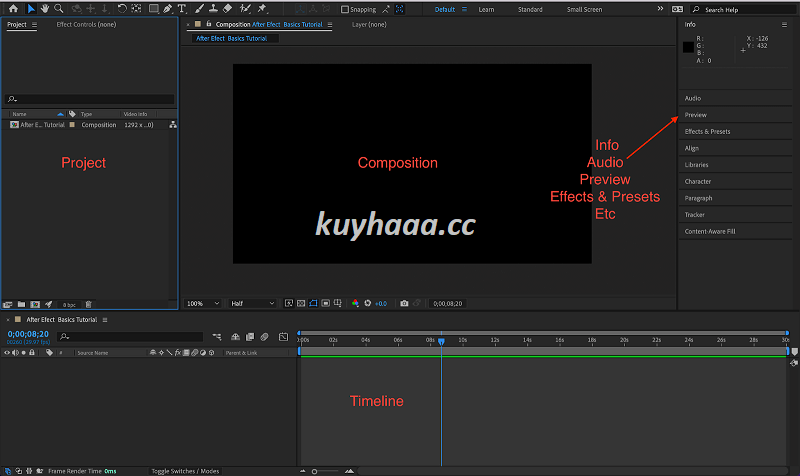Sort project items by Name column
The height and width of the screenshot is (476, 800).
pos(19,114)
